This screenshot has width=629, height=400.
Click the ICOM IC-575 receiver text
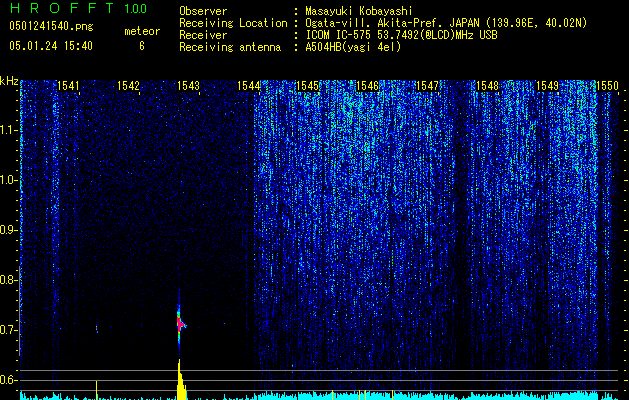coord(401,35)
